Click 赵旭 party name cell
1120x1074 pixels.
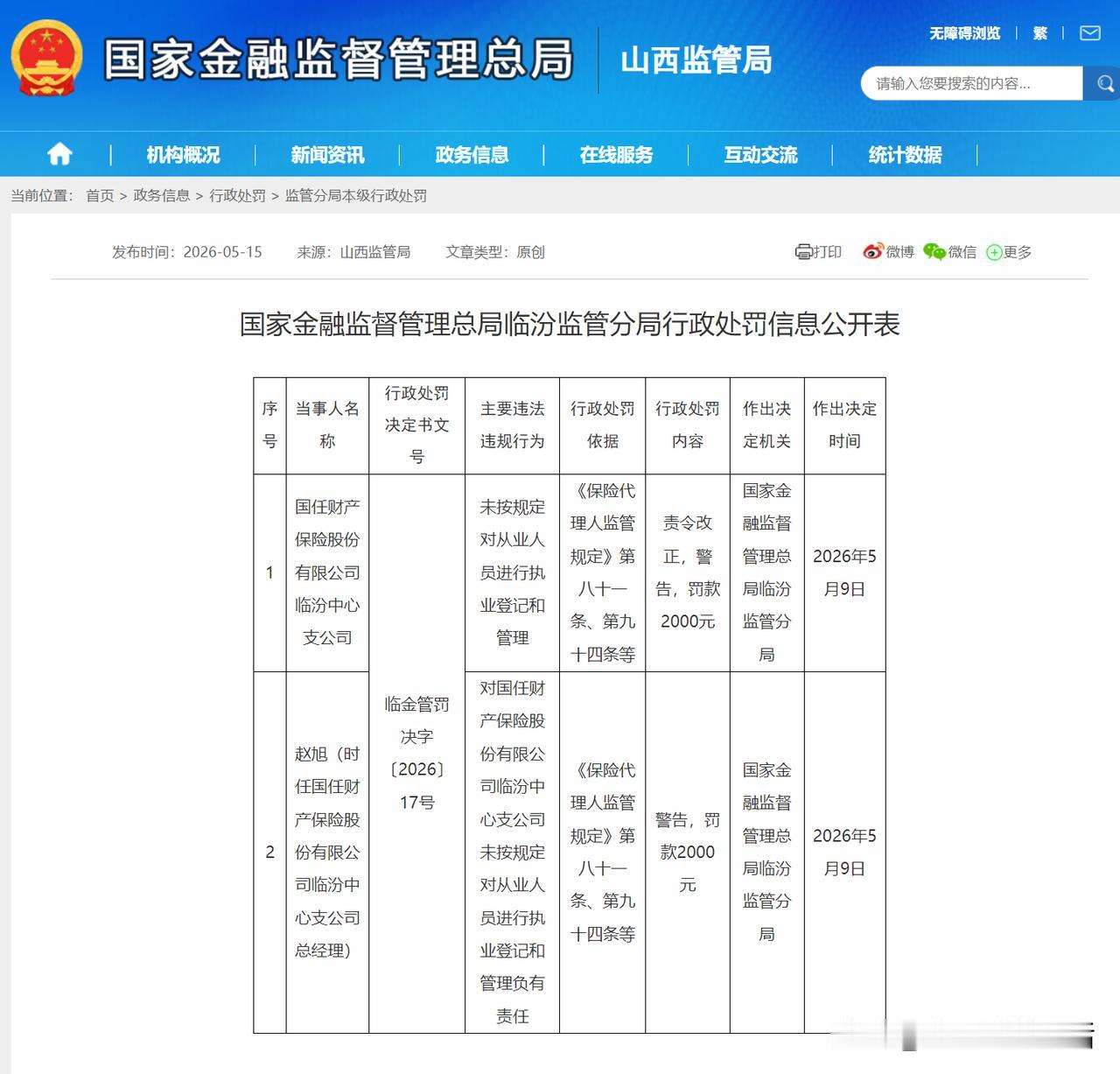327,852
